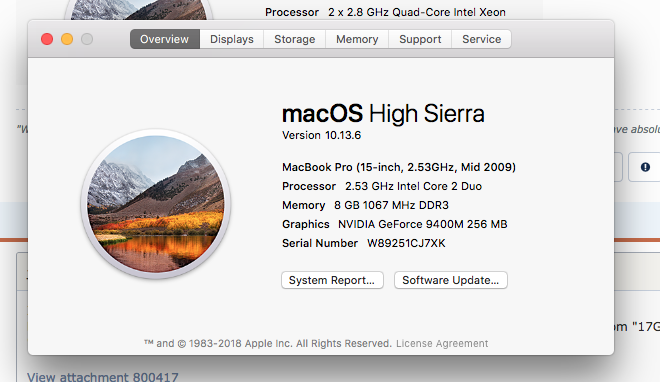Click Version 10.13.6 to reveal build number
660x382 pixels.
pos(322,135)
